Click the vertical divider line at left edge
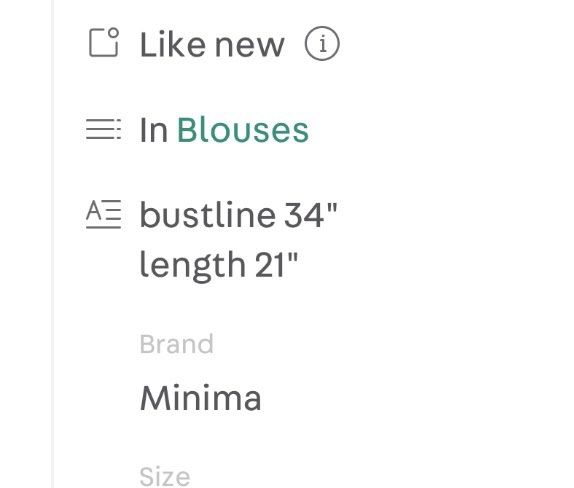The image size is (574, 488). 53,244
